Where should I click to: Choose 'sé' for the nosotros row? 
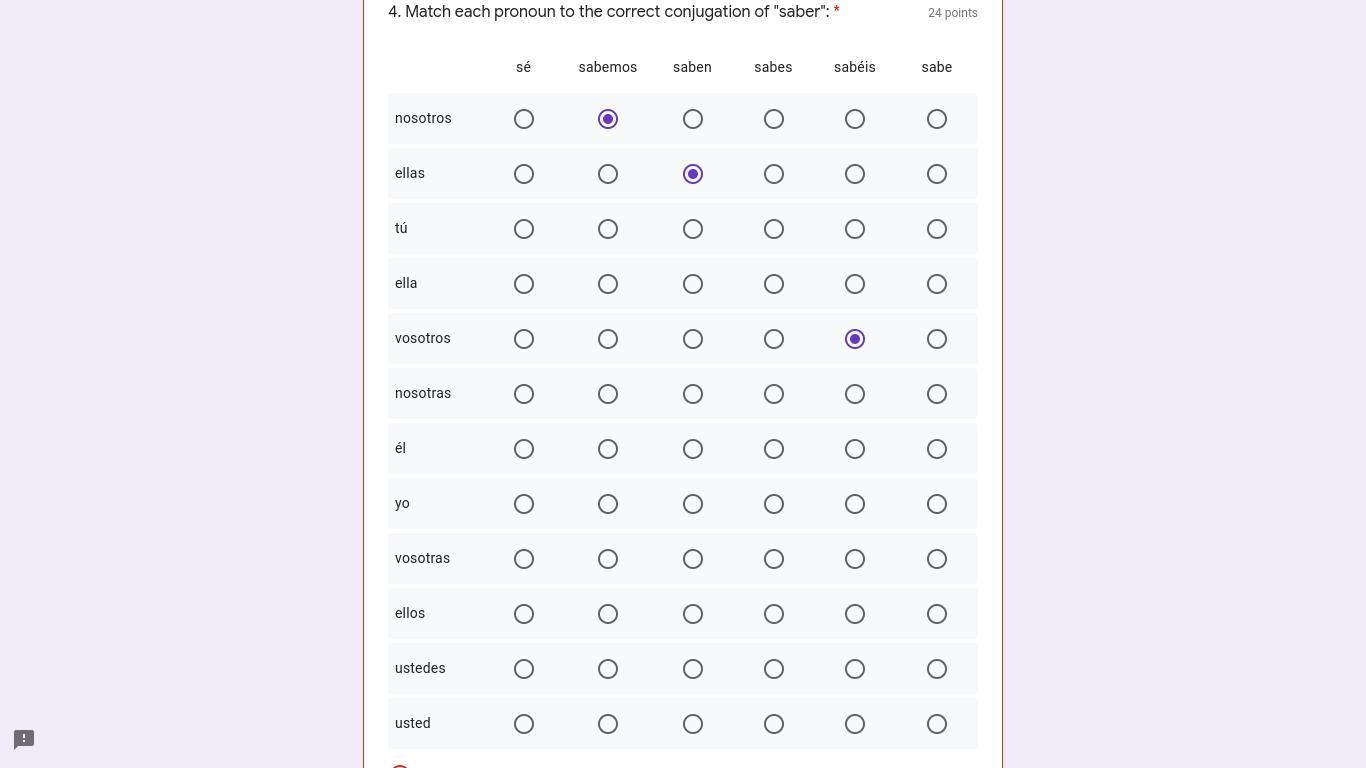(523, 119)
